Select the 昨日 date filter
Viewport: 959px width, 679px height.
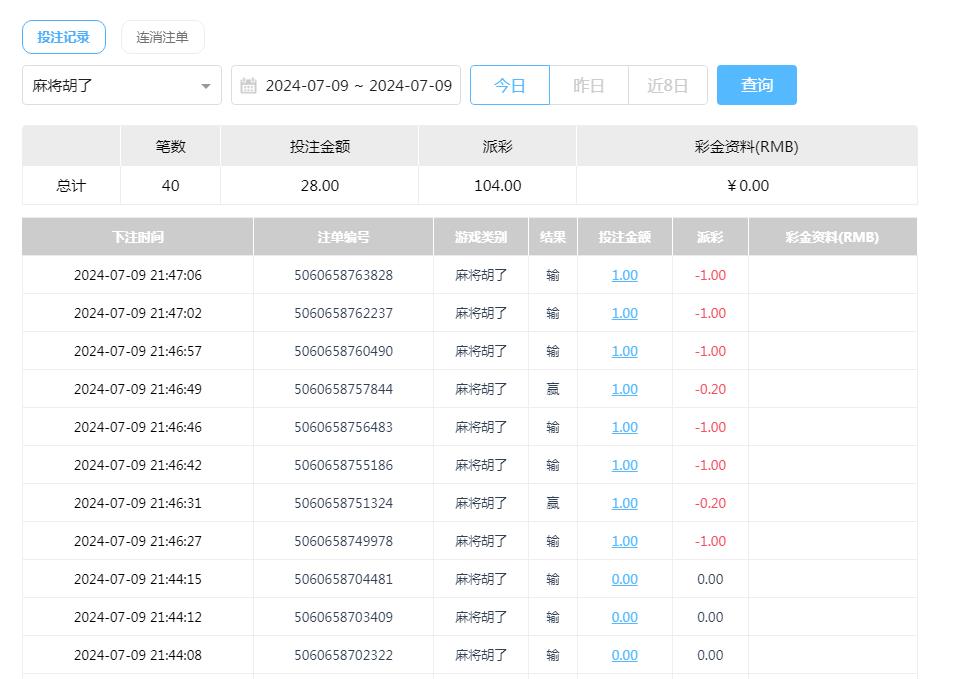click(x=589, y=85)
